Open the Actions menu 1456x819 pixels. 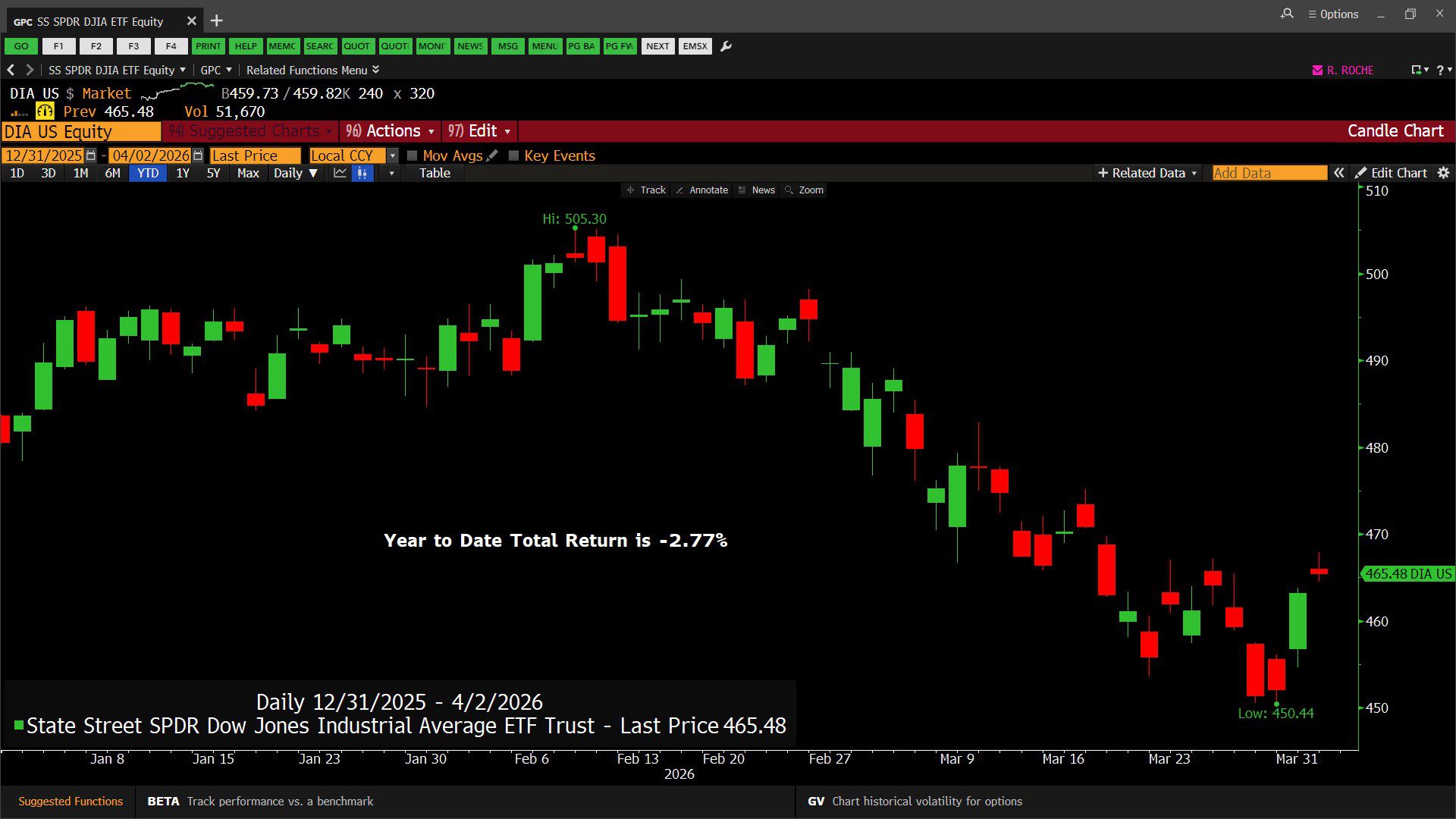pyautogui.click(x=391, y=130)
